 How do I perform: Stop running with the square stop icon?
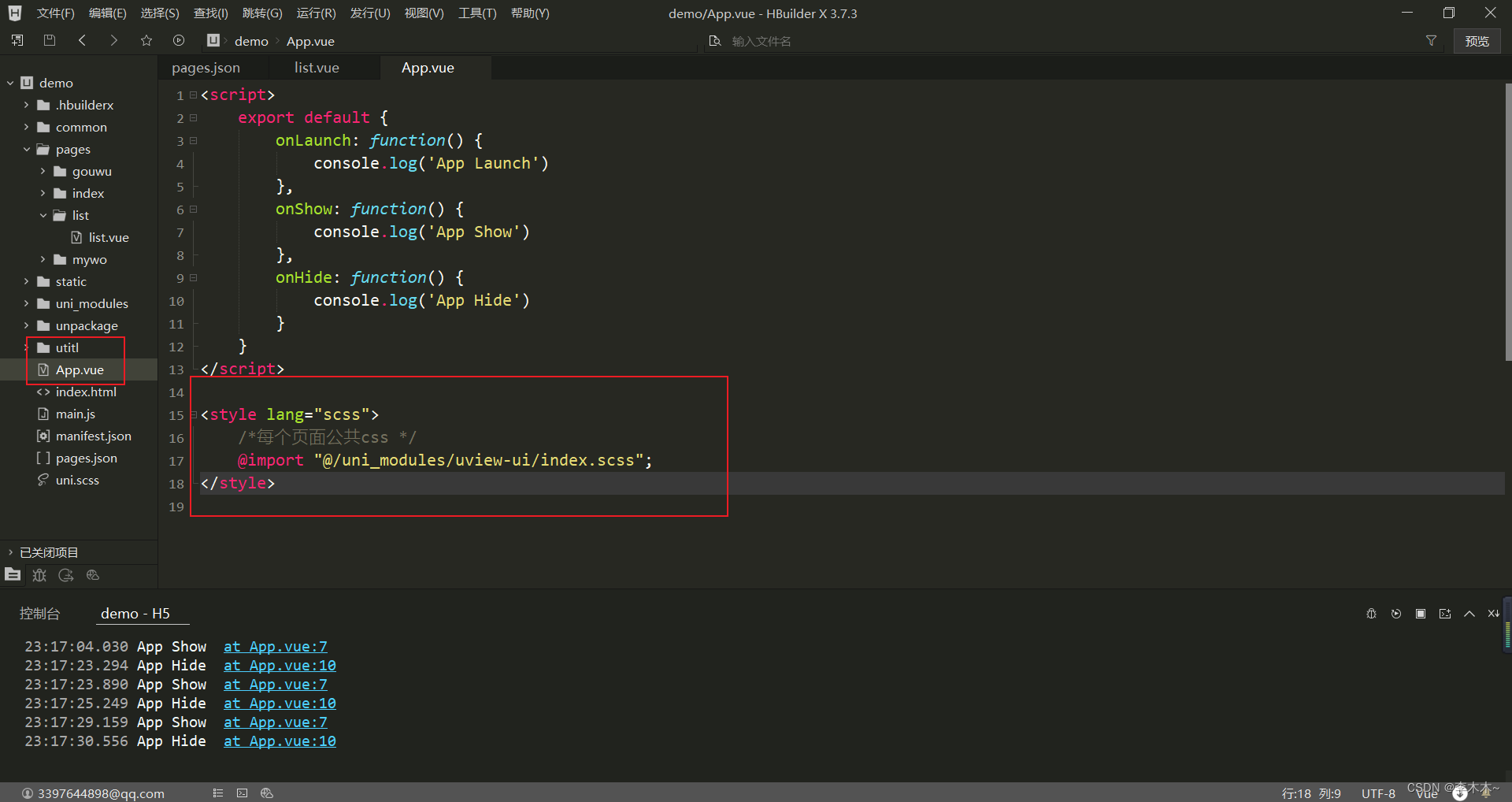coord(1421,614)
